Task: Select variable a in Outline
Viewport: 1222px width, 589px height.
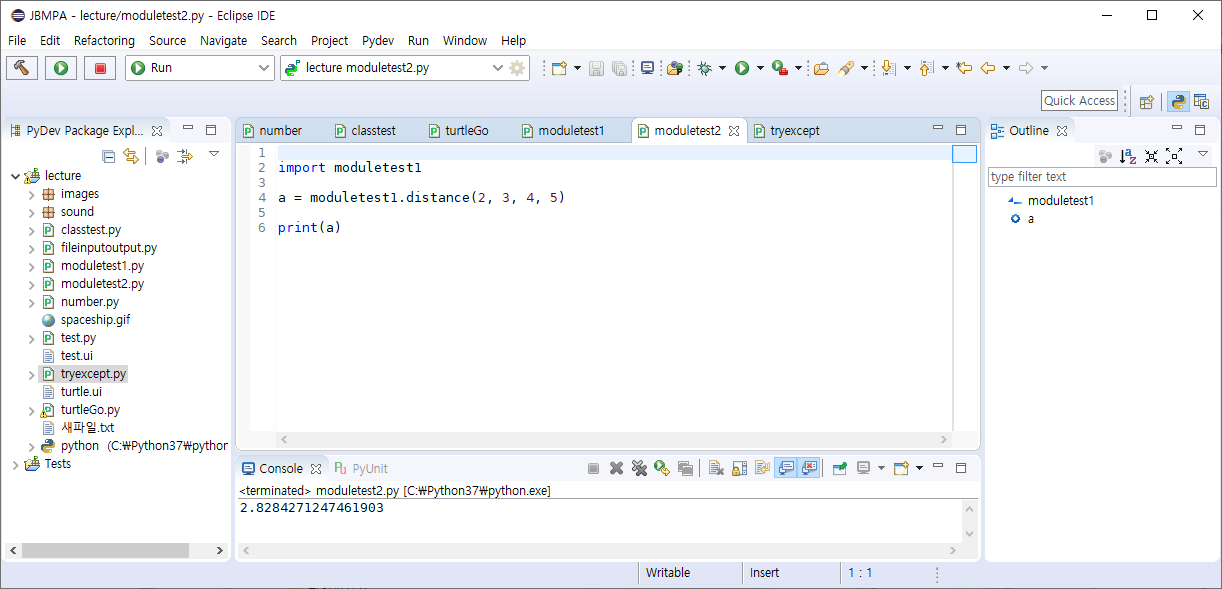Action: (x=1031, y=218)
